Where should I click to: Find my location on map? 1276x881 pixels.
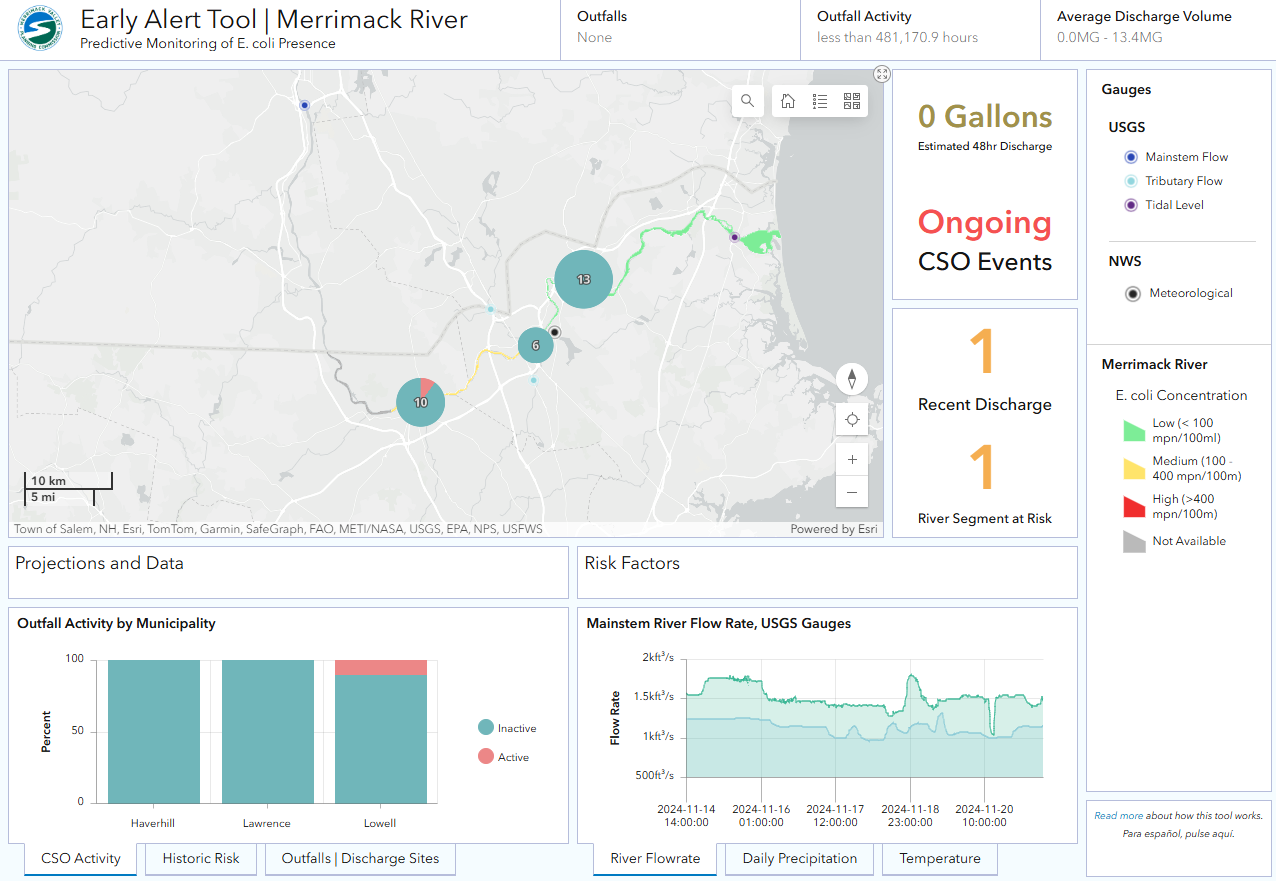click(x=852, y=419)
